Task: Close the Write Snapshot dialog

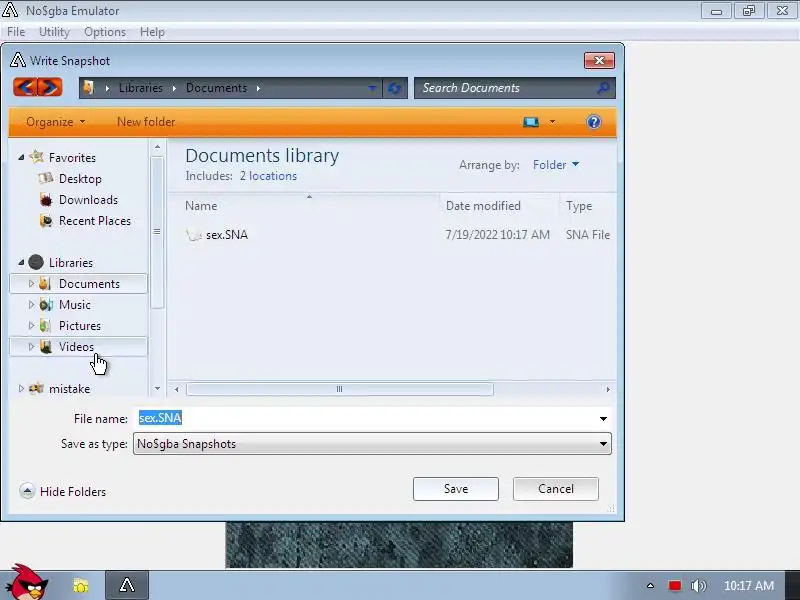Action: [599, 61]
